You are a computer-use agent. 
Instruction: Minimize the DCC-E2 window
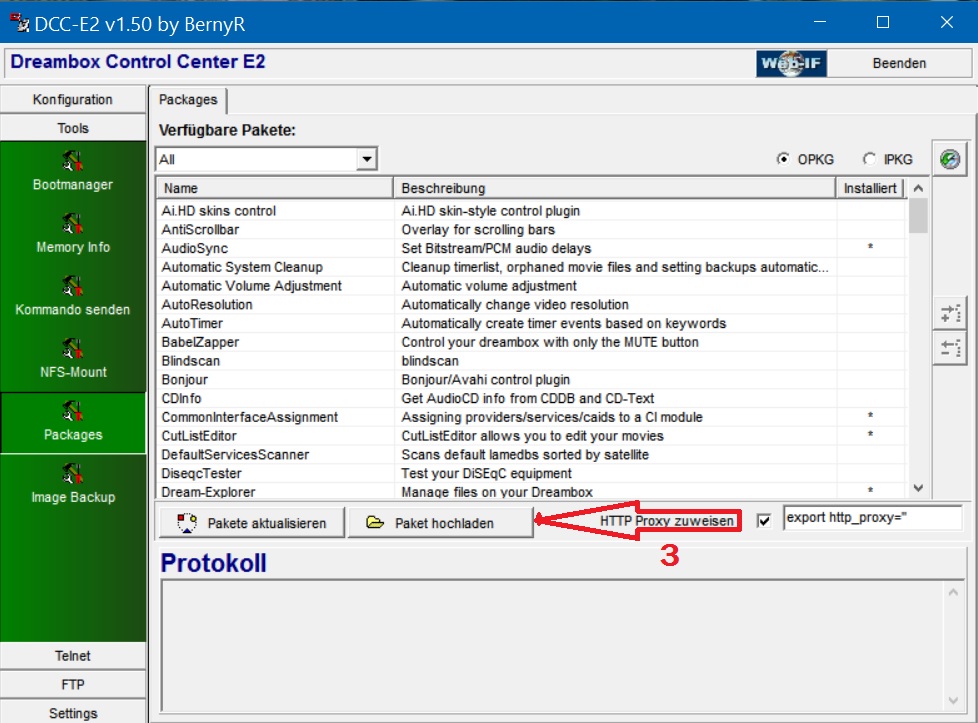820,22
